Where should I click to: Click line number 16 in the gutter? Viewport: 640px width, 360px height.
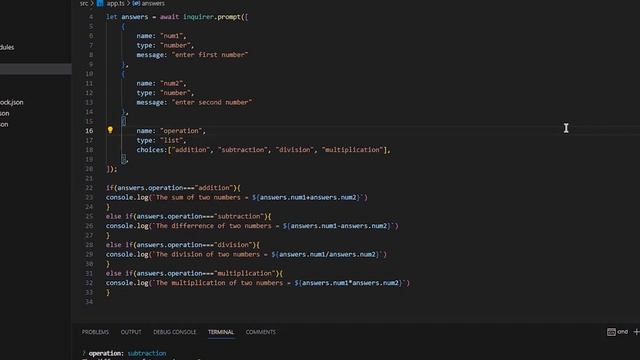(x=89, y=131)
